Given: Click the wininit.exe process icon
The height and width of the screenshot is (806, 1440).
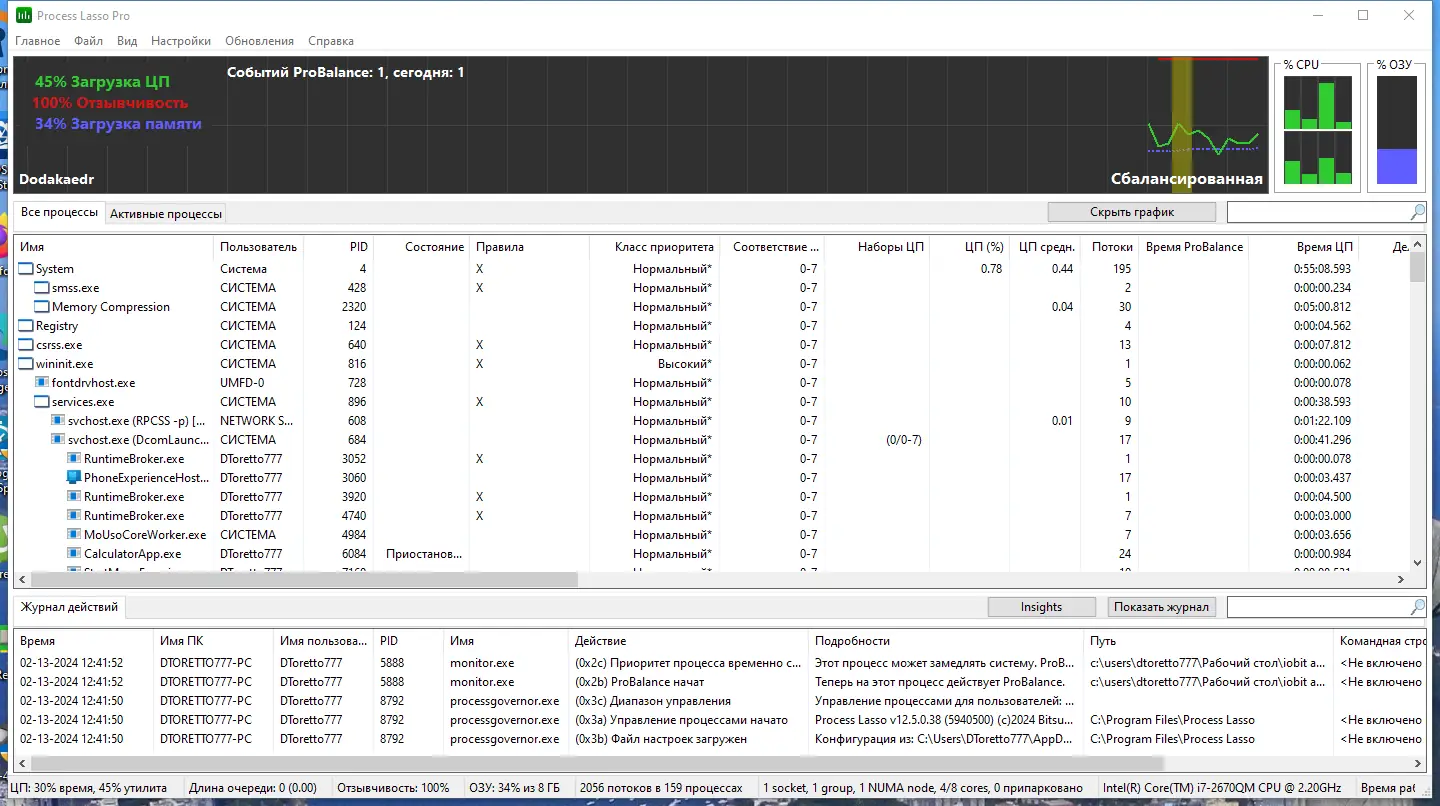Looking at the screenshot, I should (26, 364).
